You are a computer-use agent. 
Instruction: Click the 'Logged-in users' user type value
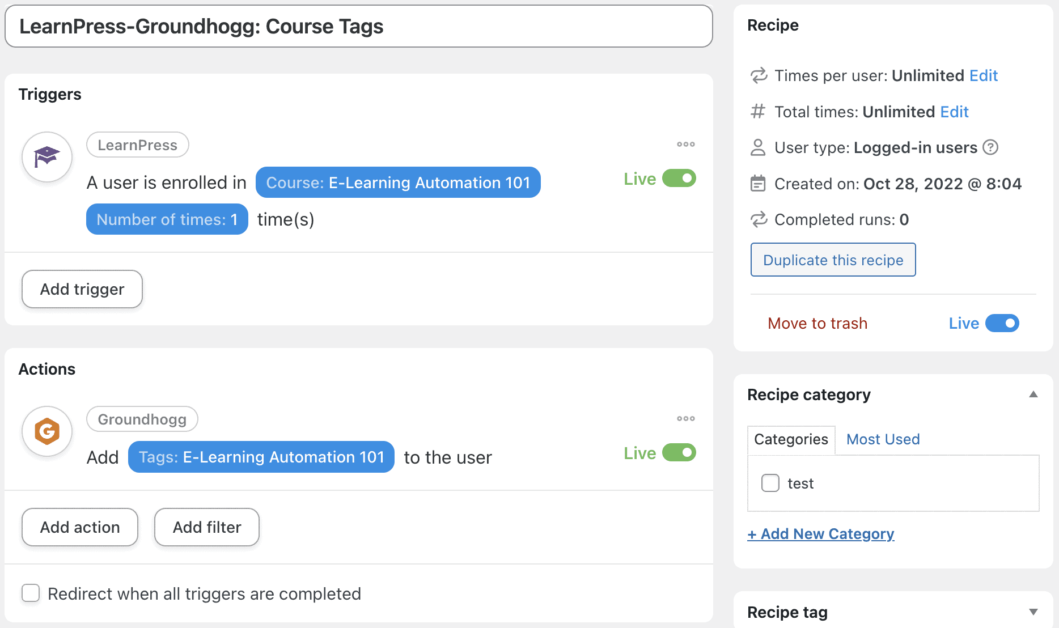(915, 147)
